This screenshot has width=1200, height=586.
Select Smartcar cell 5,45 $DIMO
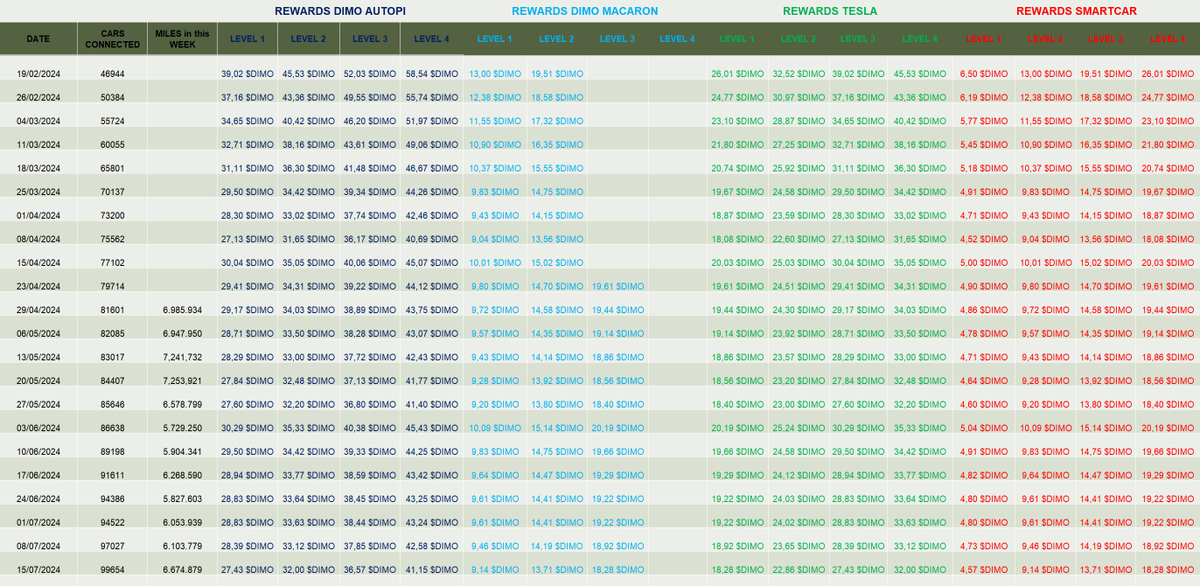coord(983,144)
